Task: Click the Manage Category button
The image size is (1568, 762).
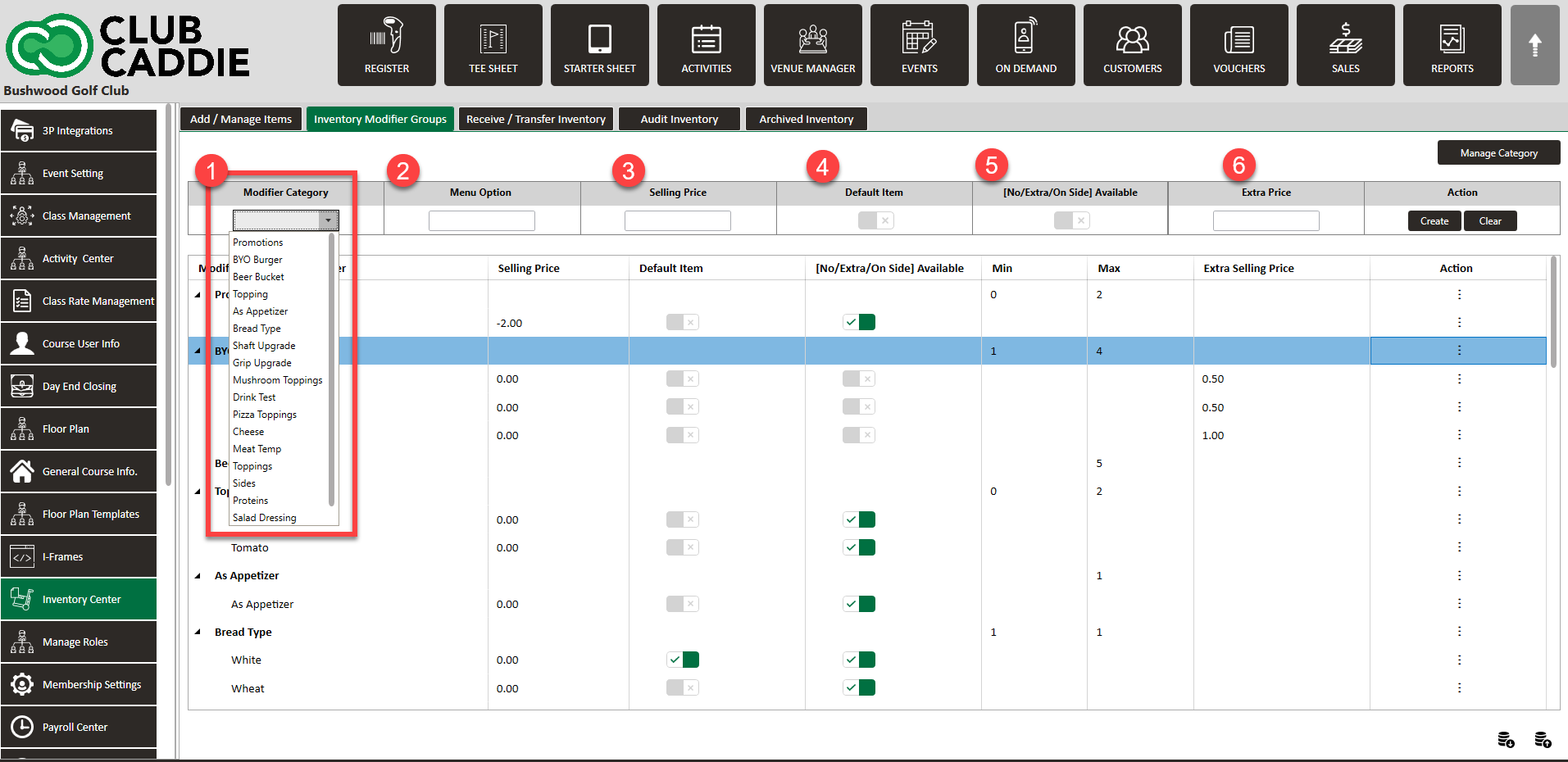Action: point(1498,153)
